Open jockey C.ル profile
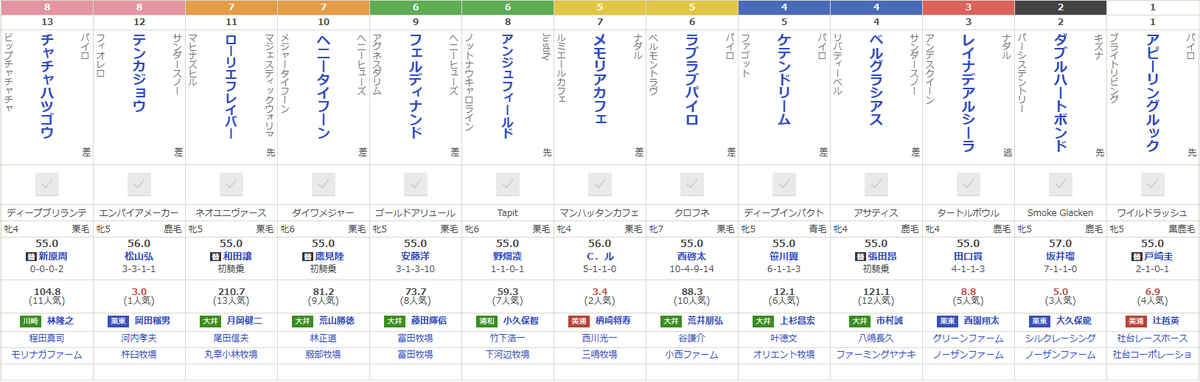Viewport: 1200px width, 382px height. click(599, 256)
